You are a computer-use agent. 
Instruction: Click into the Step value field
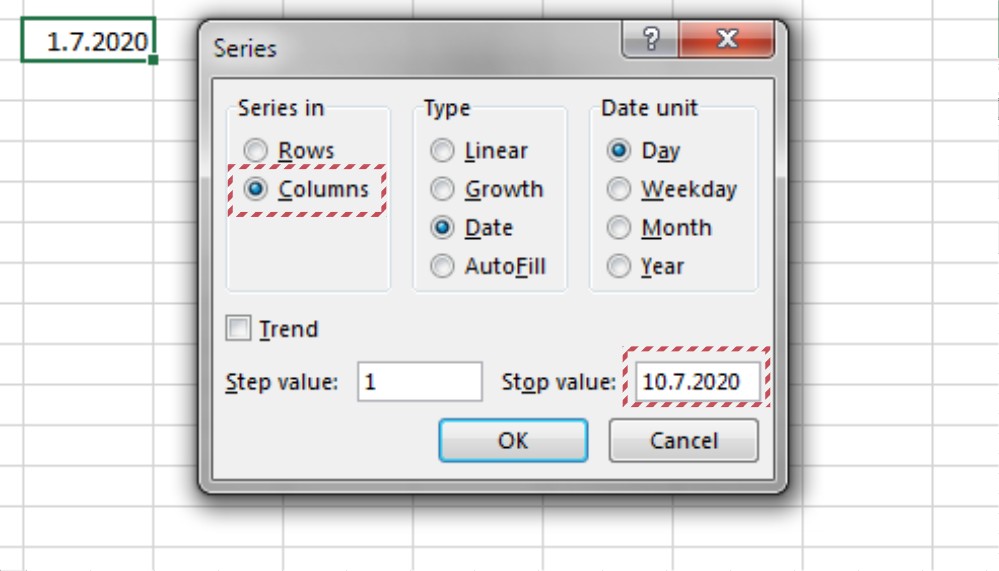tap(420, 382)
